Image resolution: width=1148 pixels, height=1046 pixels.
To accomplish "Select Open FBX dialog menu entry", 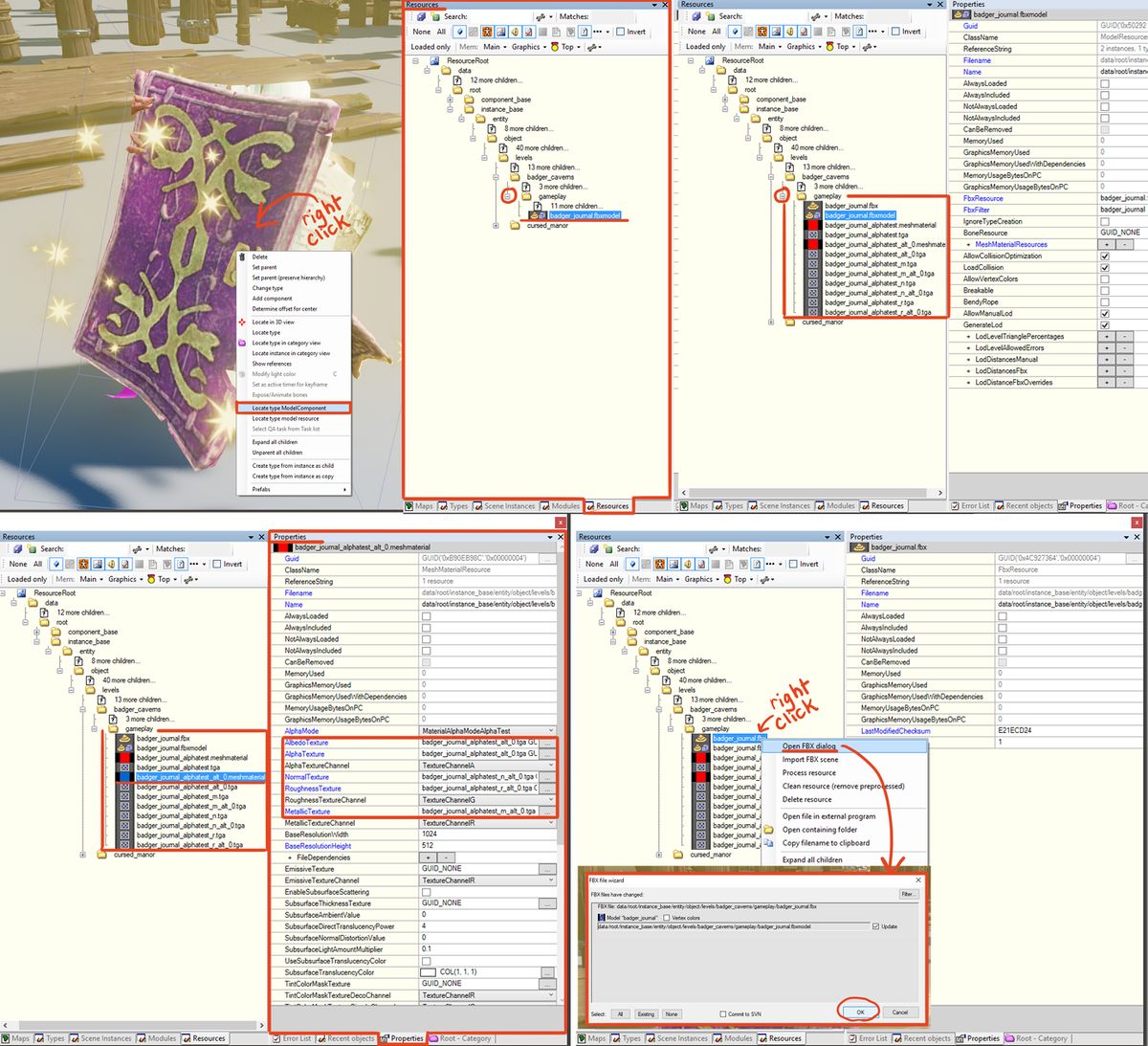I will pyautogui.click(x=808, y=746).
